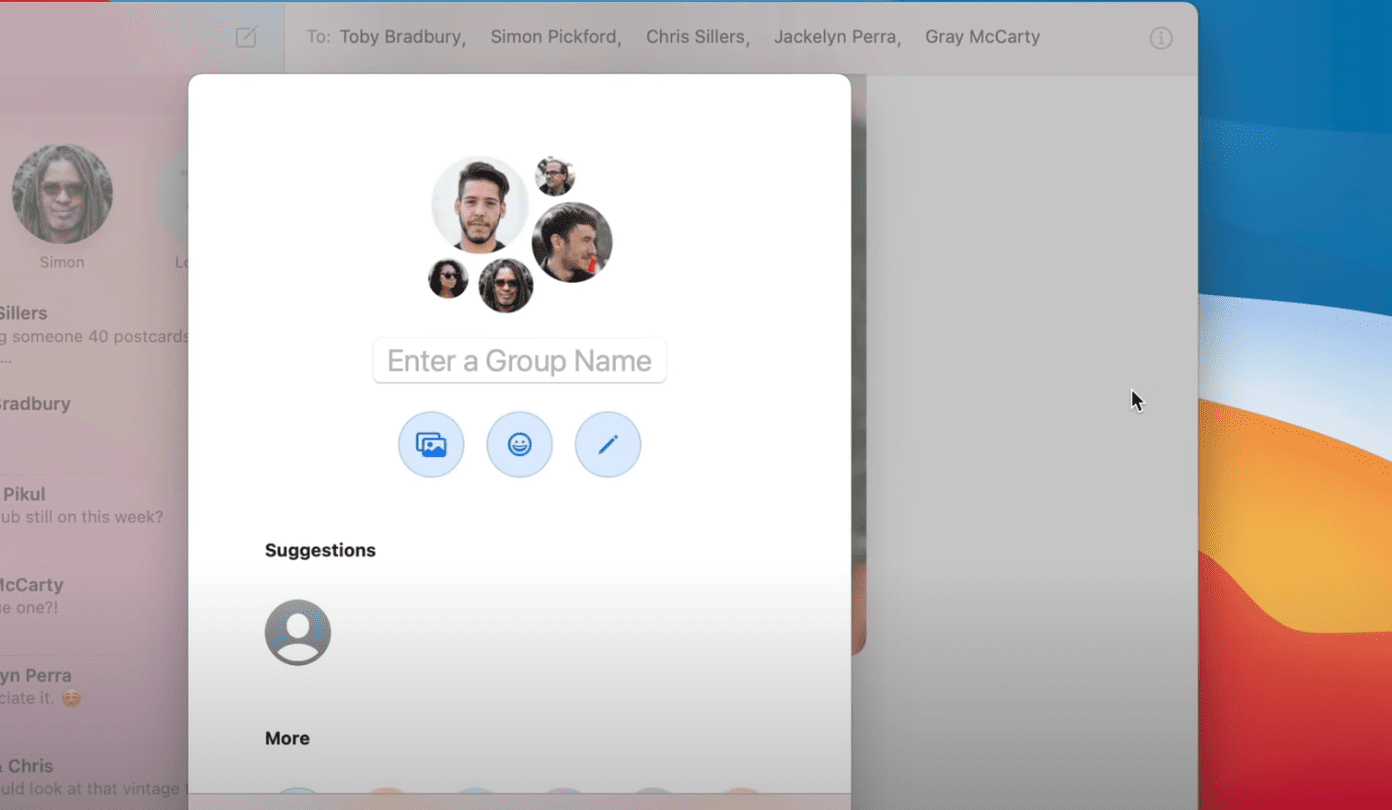Select the Gray McCarty recipient
Image resolution: width=1392 pixels, height=810 pixels.
(x=983, y=37)
